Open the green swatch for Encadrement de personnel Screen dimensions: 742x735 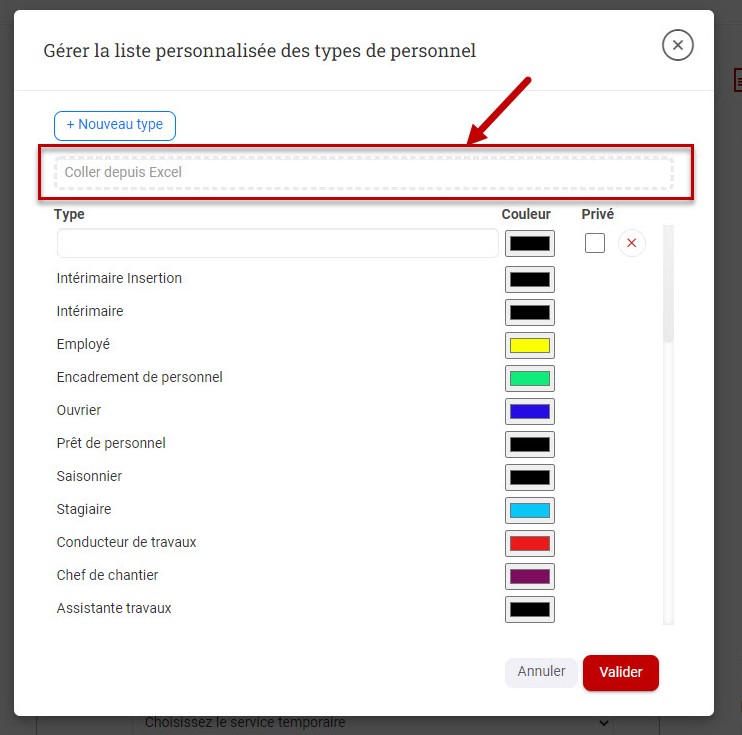click(530, 378)
